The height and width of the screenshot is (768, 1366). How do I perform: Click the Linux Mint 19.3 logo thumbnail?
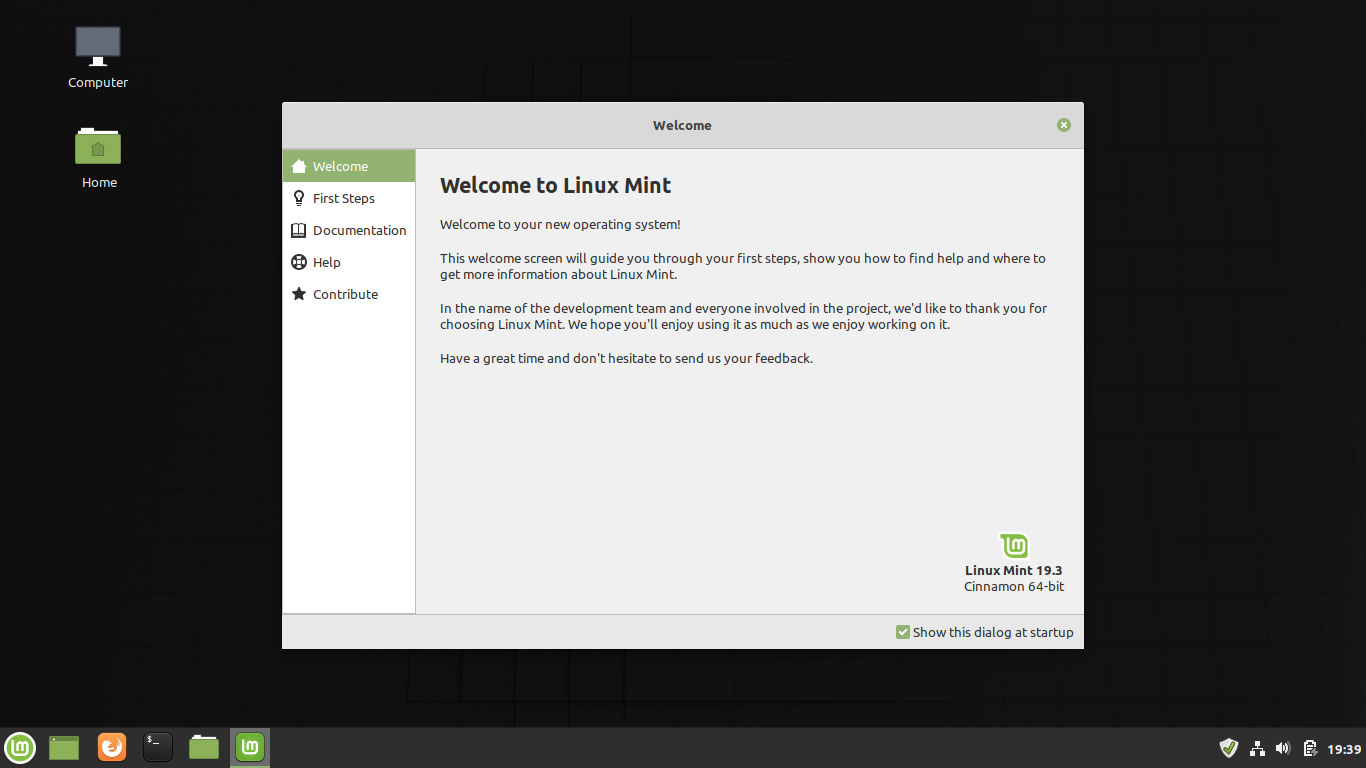1014,545
